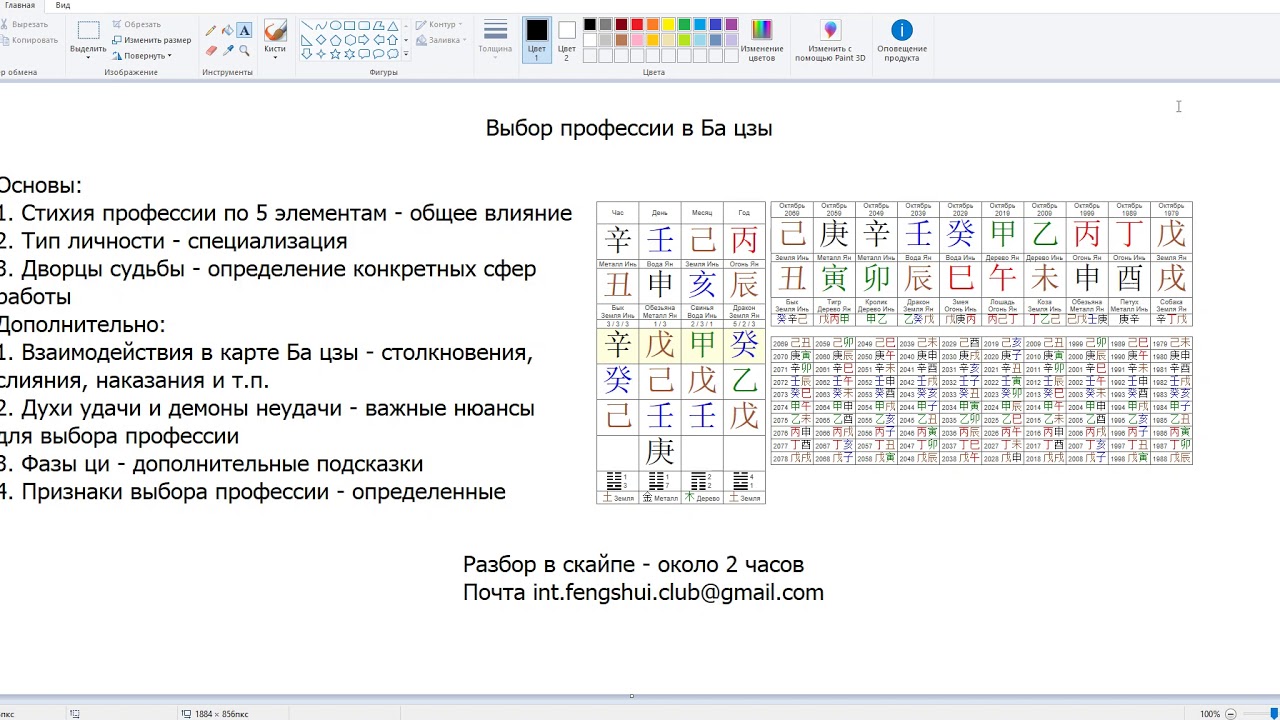1280x720 pixels.
Task: Select the straight Line shape
Action: 306,26
